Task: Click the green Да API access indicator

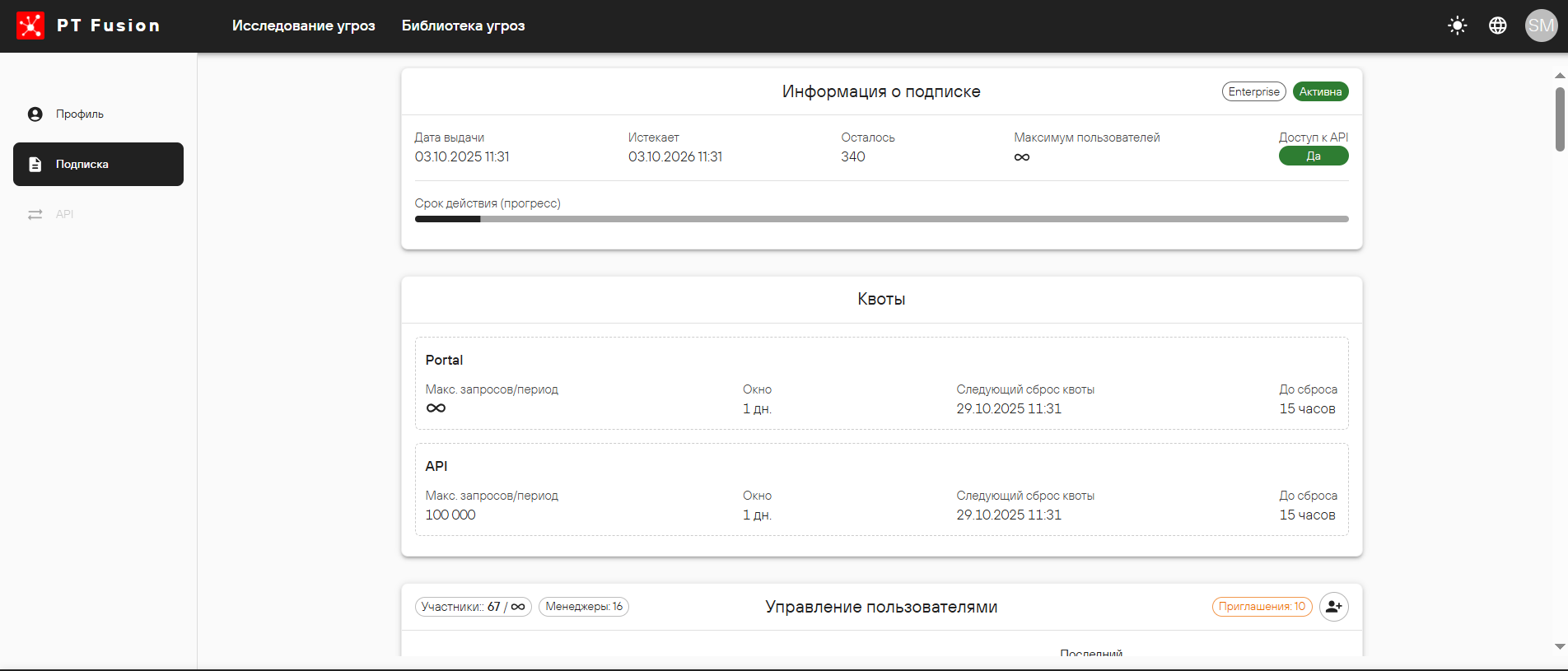Action: click(x=1313, y=156)
